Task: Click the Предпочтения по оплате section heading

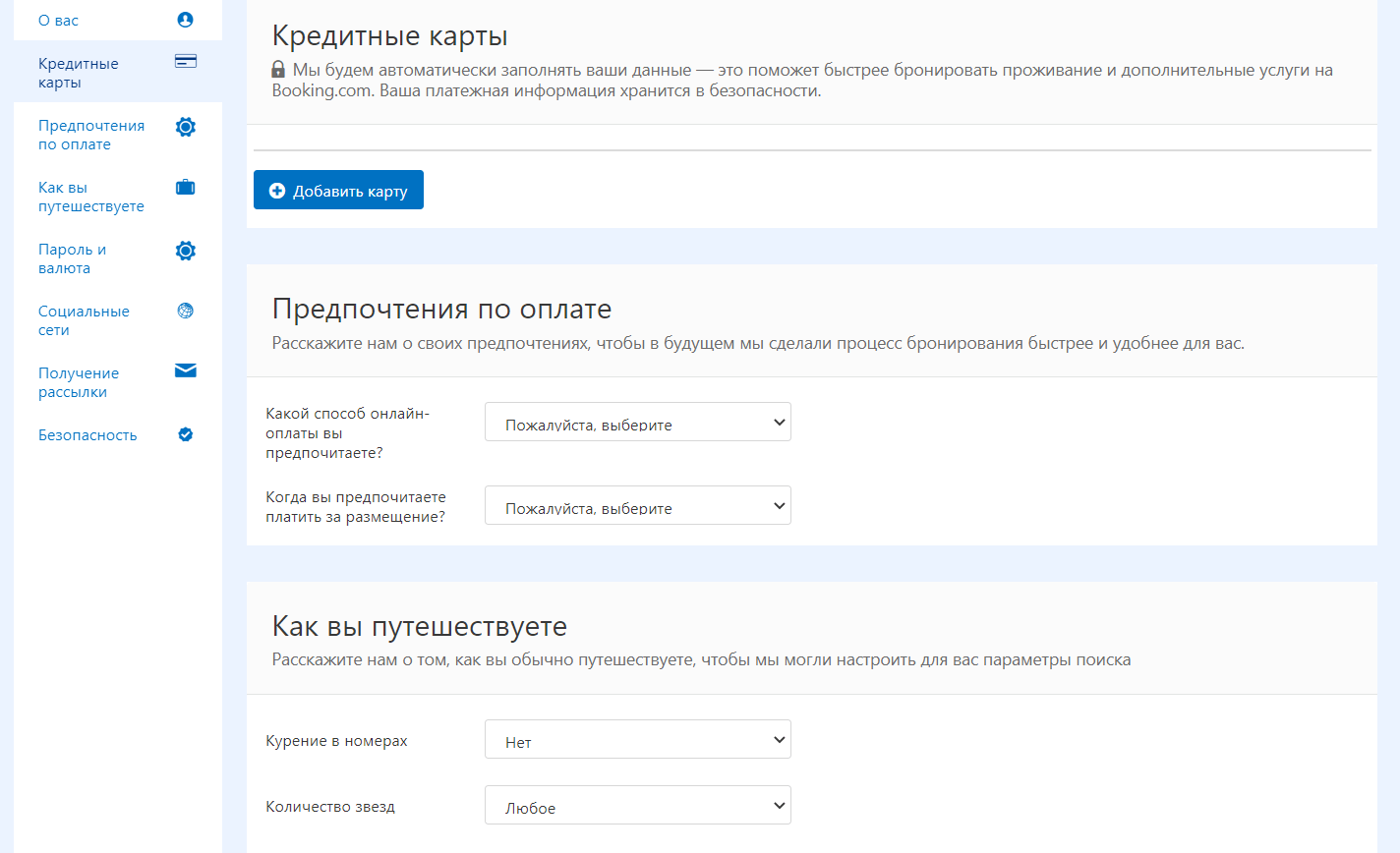Action: pos(441,309)
